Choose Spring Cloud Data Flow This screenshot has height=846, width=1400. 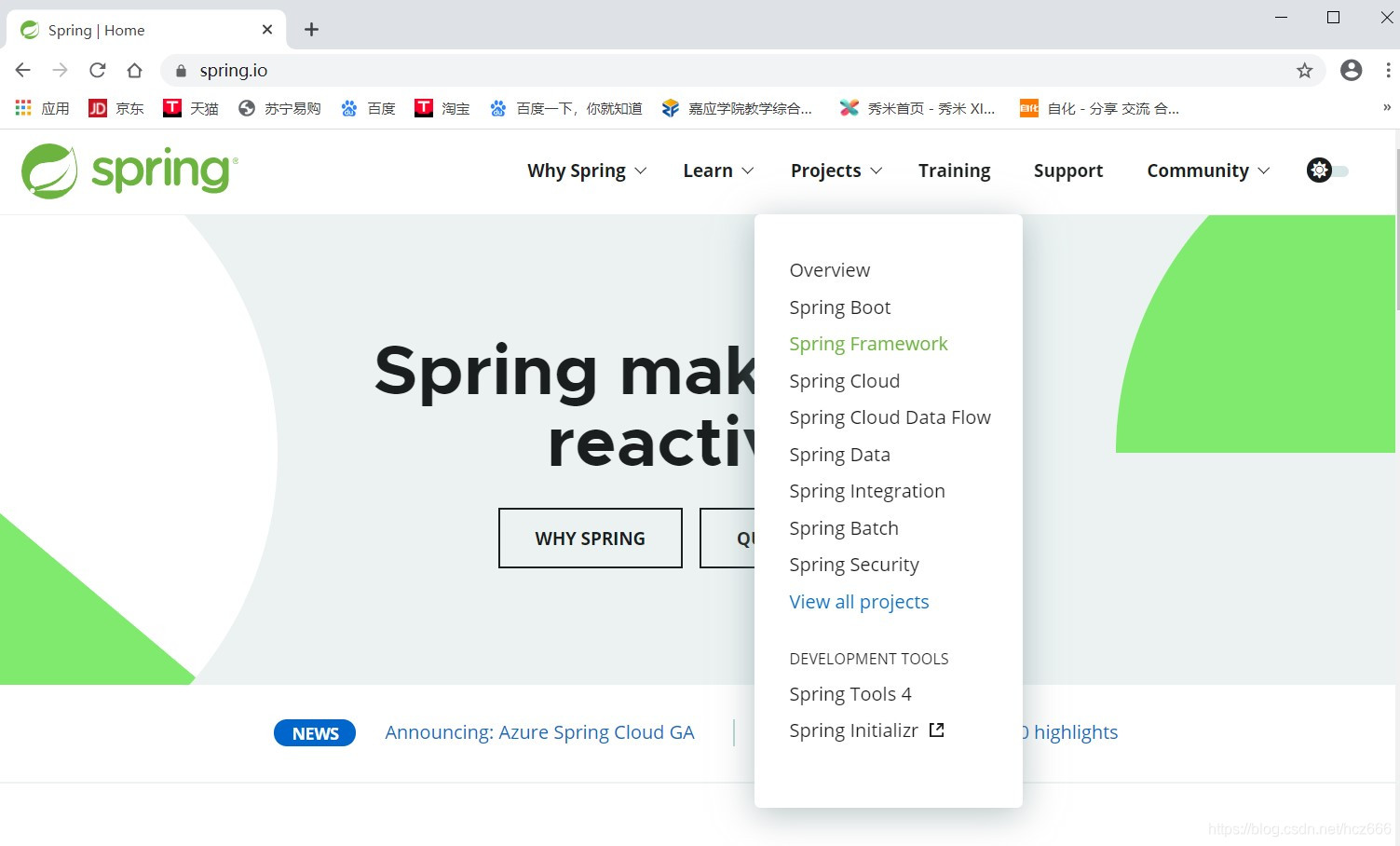(x=890, y=417)
